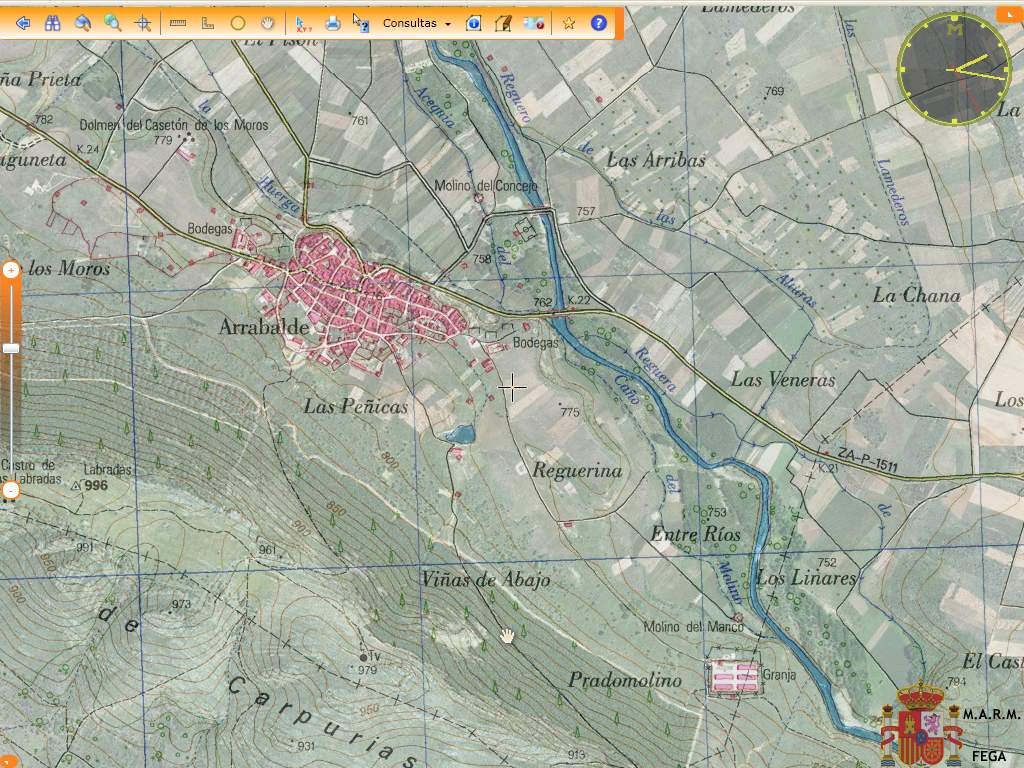Zoom in with the plus button

tap(11, 270)
